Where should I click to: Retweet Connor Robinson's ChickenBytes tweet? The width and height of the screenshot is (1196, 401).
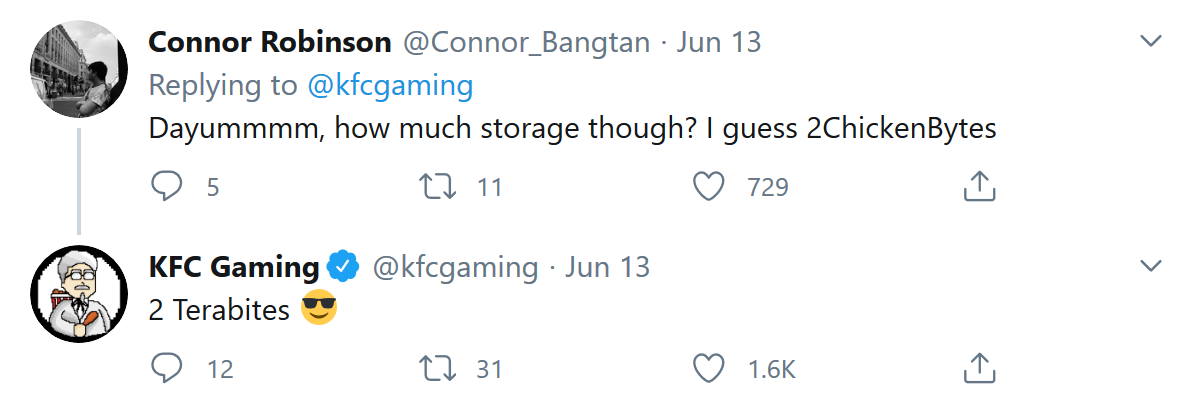[x=438, y=186]
